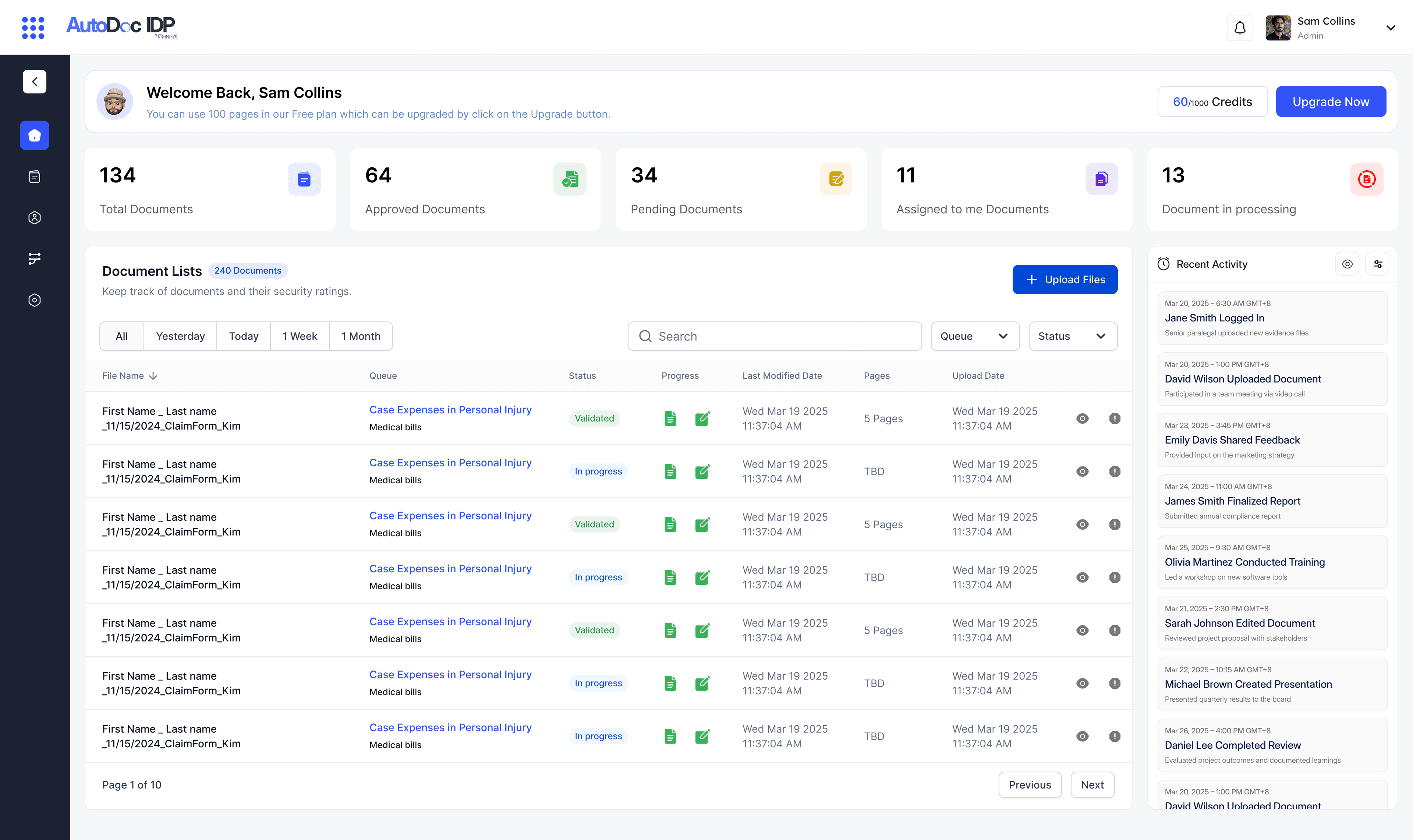This screenshot has height=840, width=1413.
Task: Click the notification bell icon
Action: pos(1240,28)
